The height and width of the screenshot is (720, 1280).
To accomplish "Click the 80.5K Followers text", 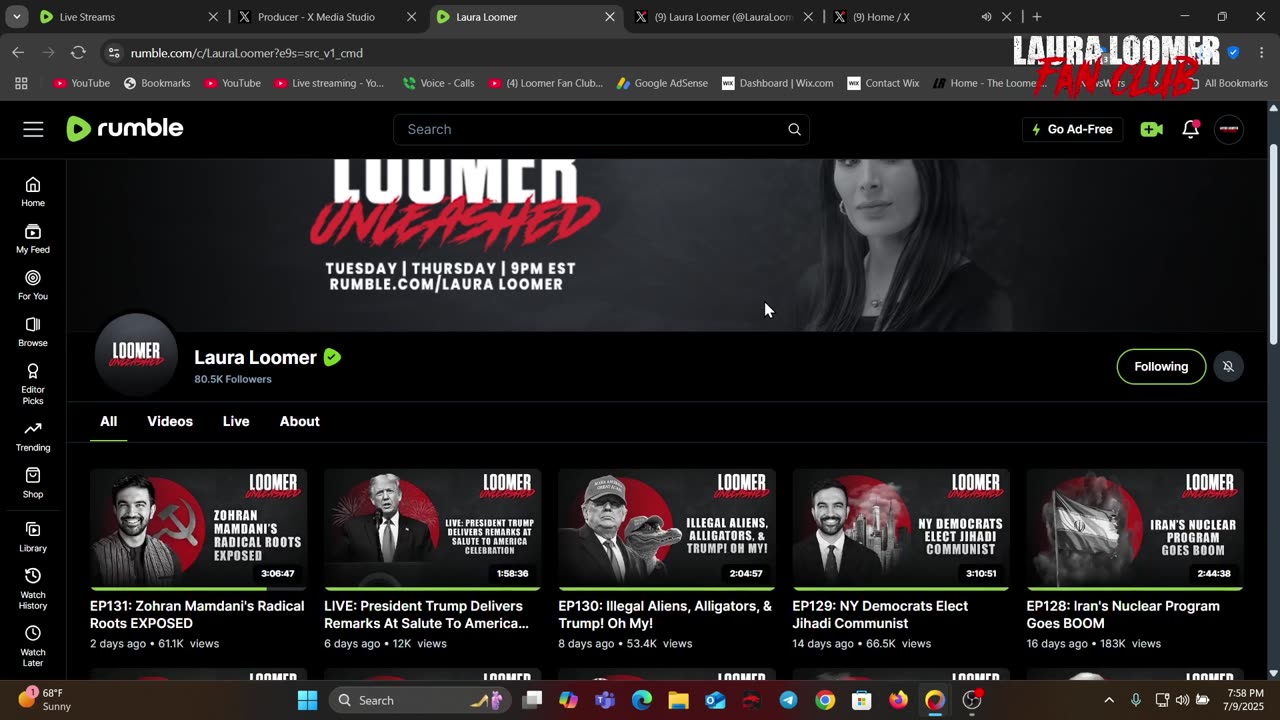I will pyautogui.click(x=233, y=379).
